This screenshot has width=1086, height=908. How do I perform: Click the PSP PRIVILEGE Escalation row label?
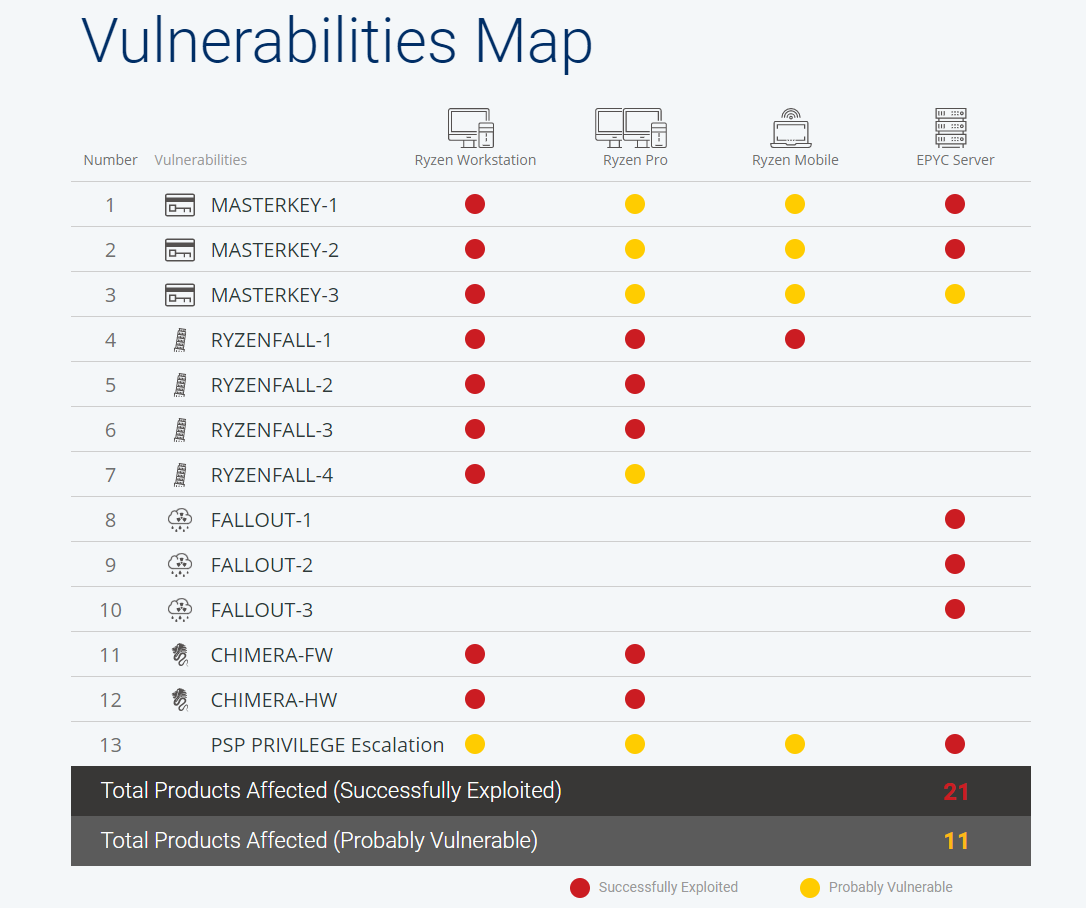[x=327, y=745]
